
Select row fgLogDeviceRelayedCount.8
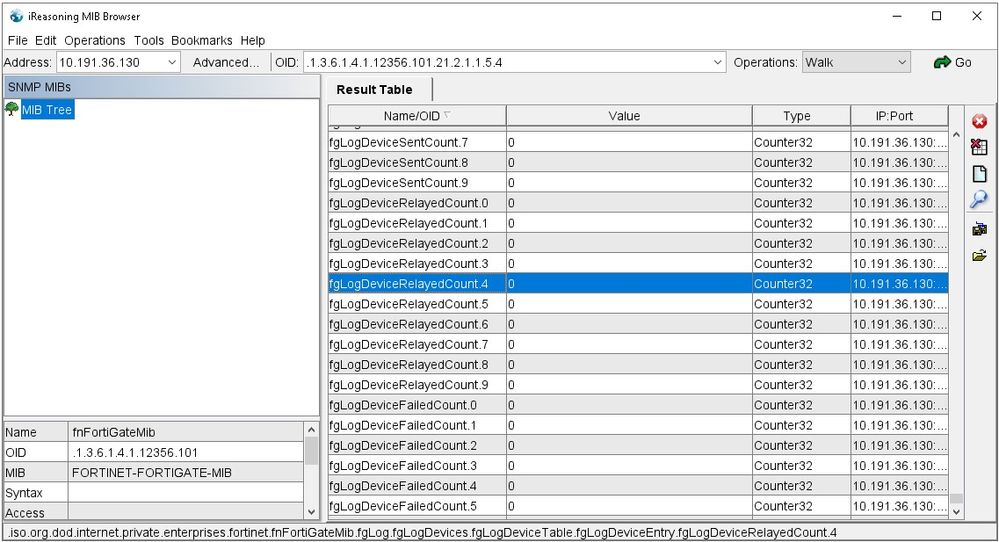click(638, 365)
